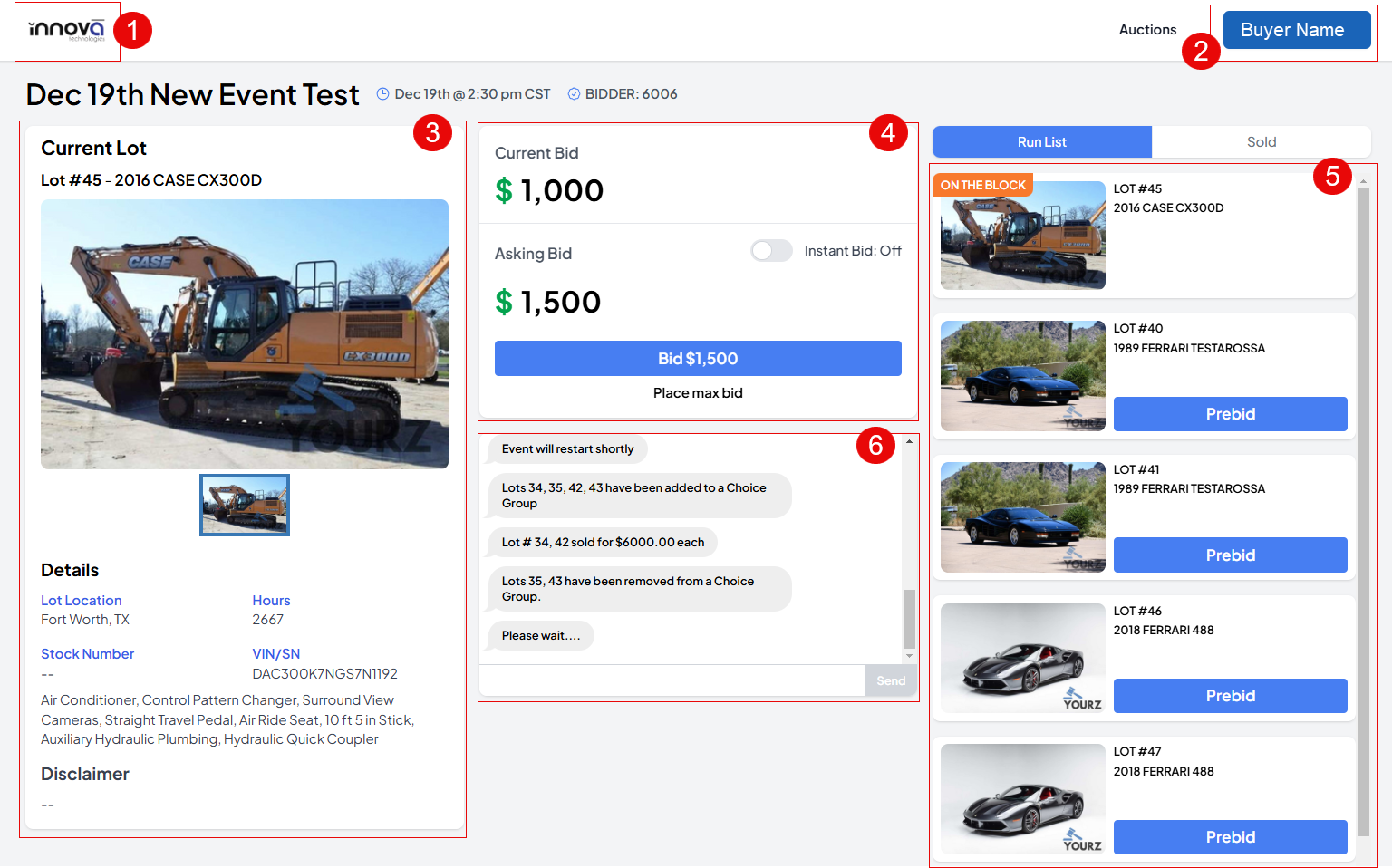1392x868 pixels.
Task: Click the 'Dec 19th New Event Test' title
Action: pos(192,94)
